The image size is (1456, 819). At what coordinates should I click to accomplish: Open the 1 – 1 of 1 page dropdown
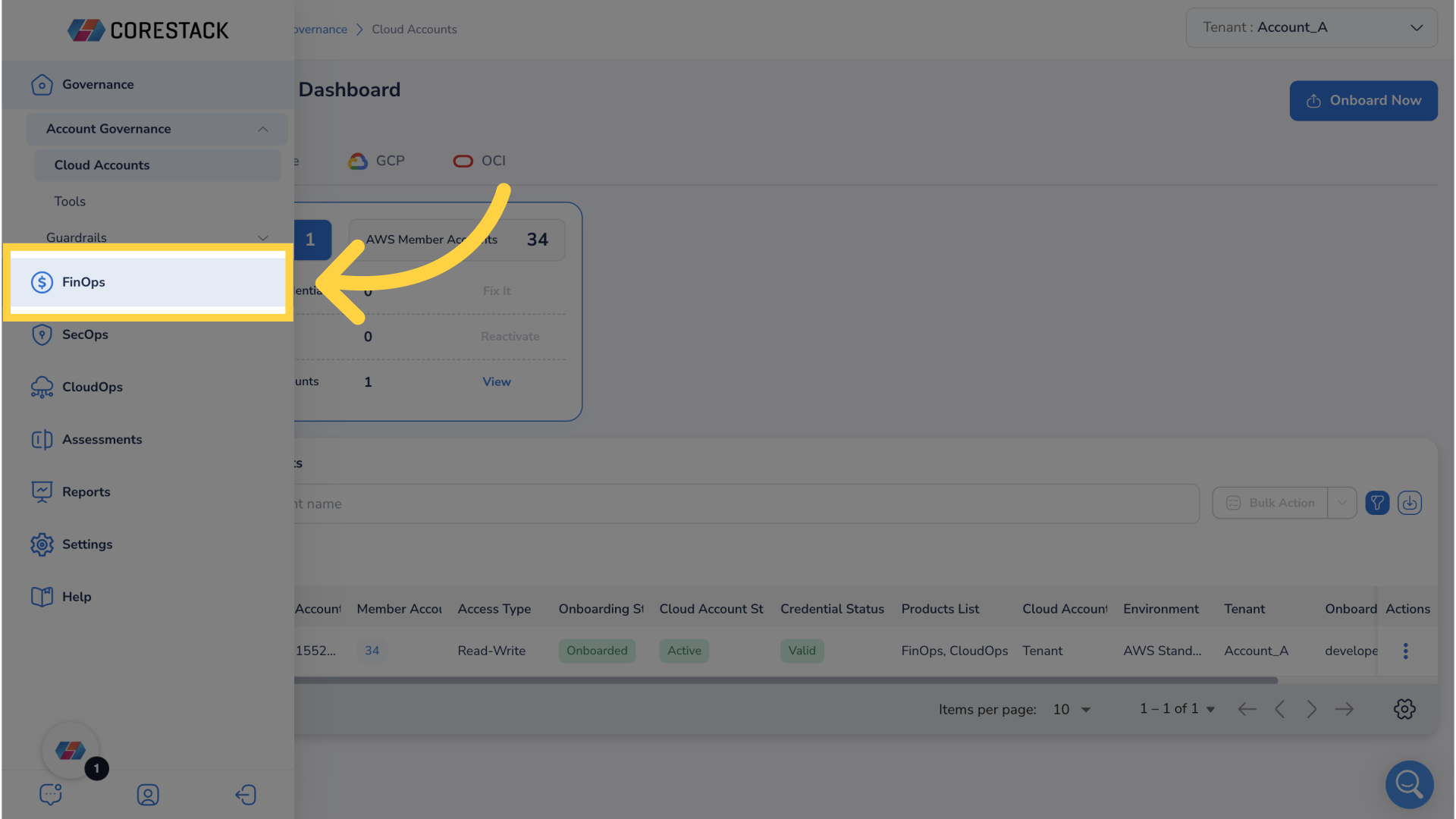(x=1177, y=708)
